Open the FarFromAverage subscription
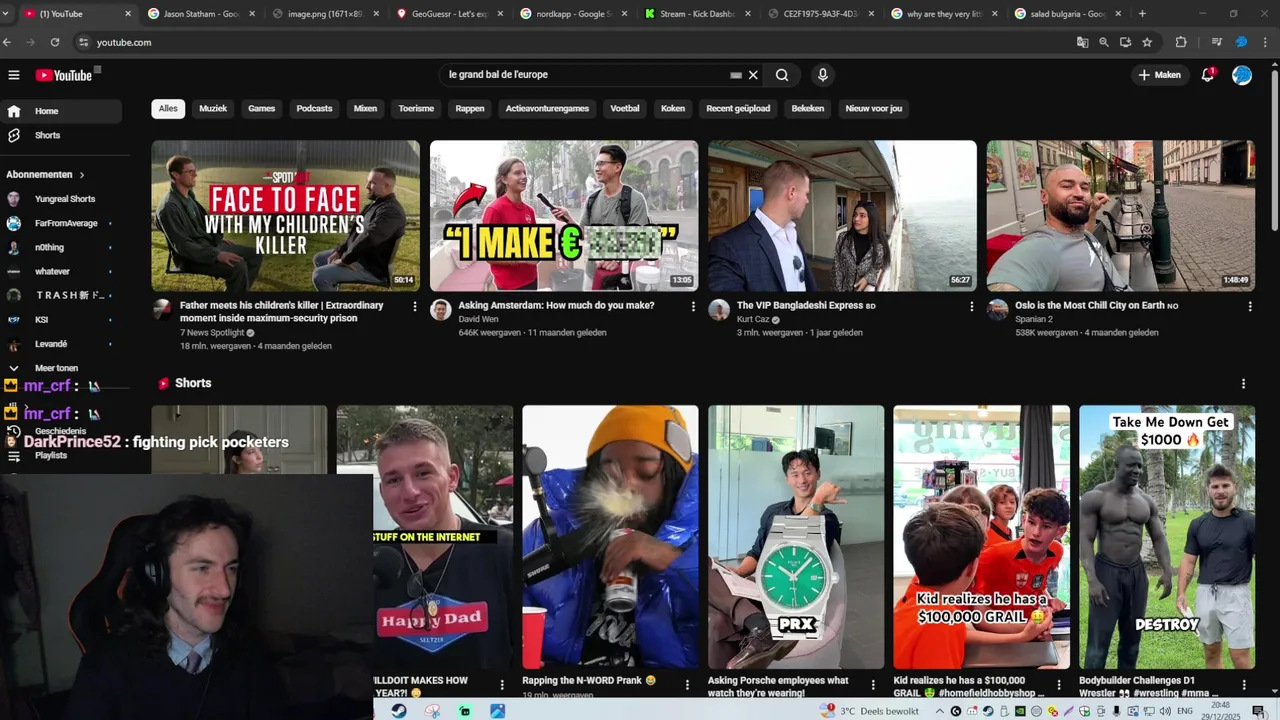This screenshot has height=720, width=1280. click(x=62, y=223)
